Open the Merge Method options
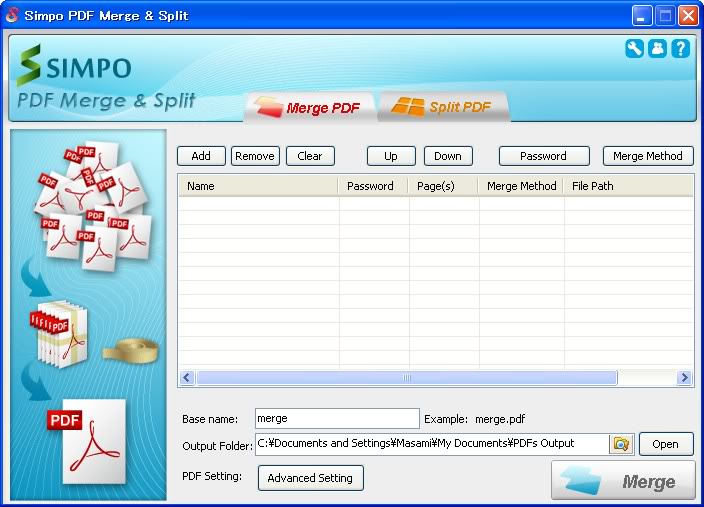This screenshot has width=704, height=507. point(647,156)
